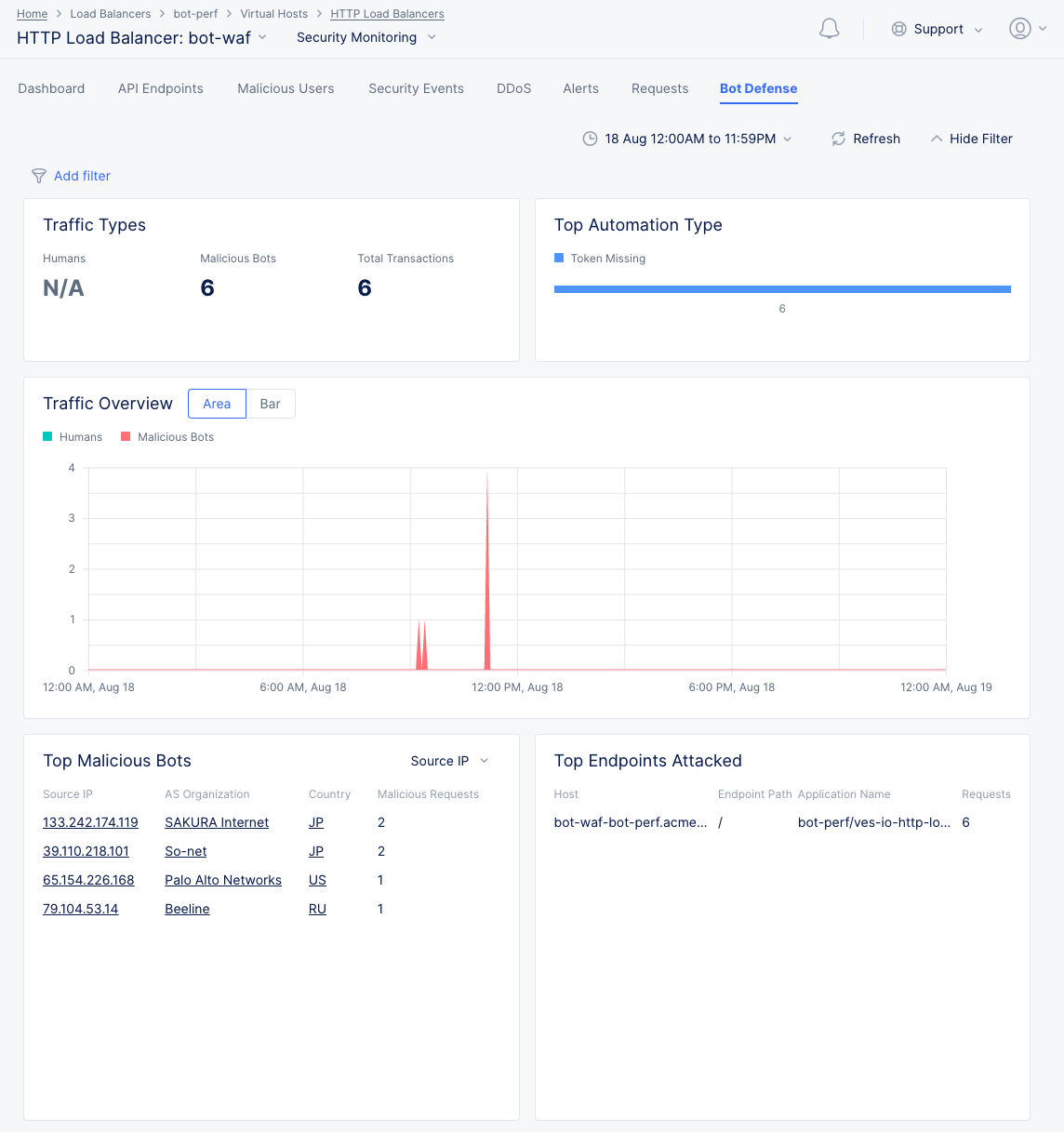Click the Add filter funnel icon

click(38, 176)
